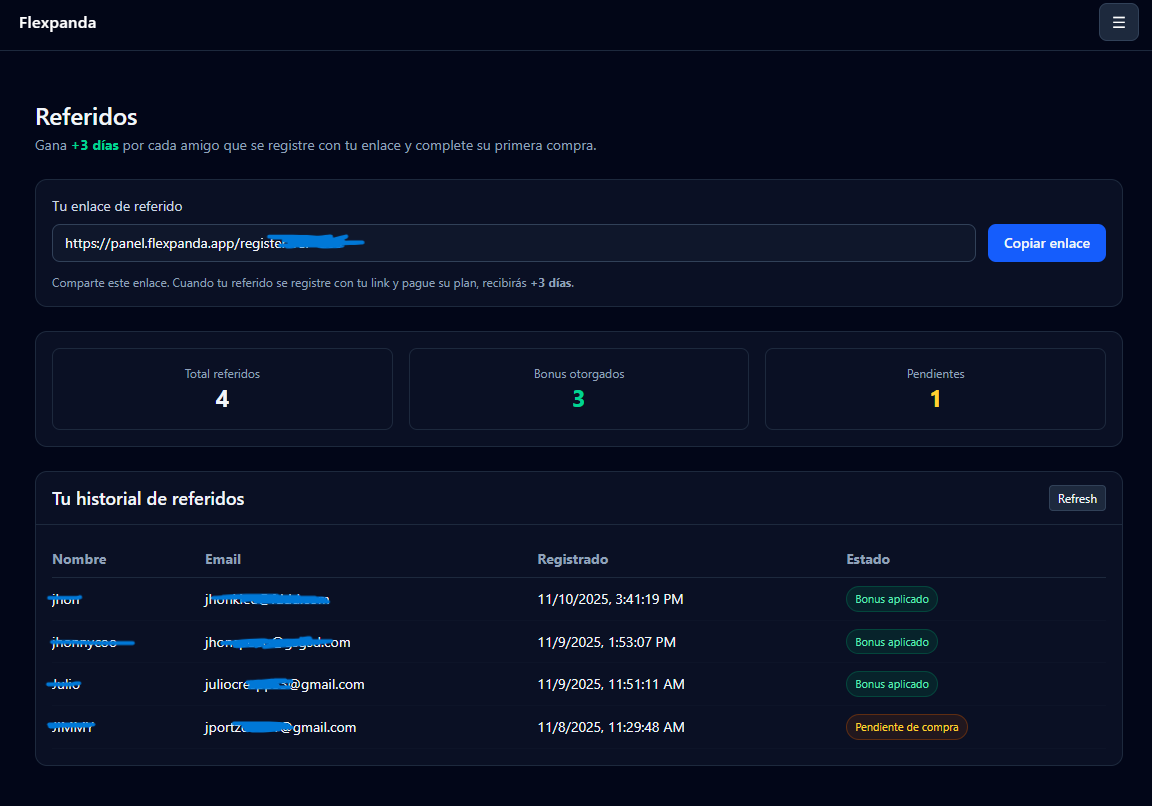Select the 'Pendiente de compra' status badge
The image size is (1152, 806).
click(x=906, y=727)
